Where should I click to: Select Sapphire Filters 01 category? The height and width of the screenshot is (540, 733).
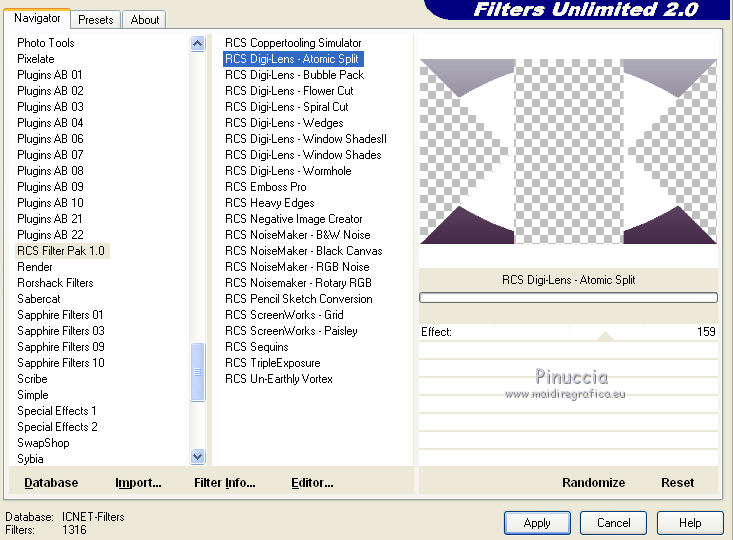(x=60, y=315)
